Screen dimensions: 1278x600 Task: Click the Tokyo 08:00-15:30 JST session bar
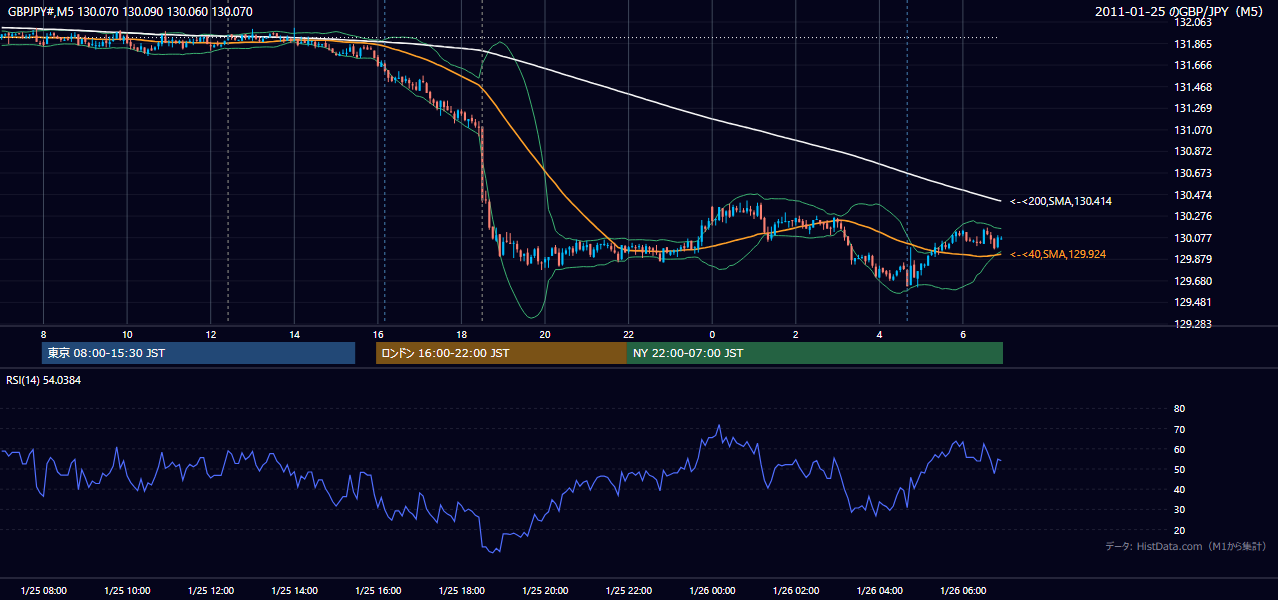(x=199, y=353)
